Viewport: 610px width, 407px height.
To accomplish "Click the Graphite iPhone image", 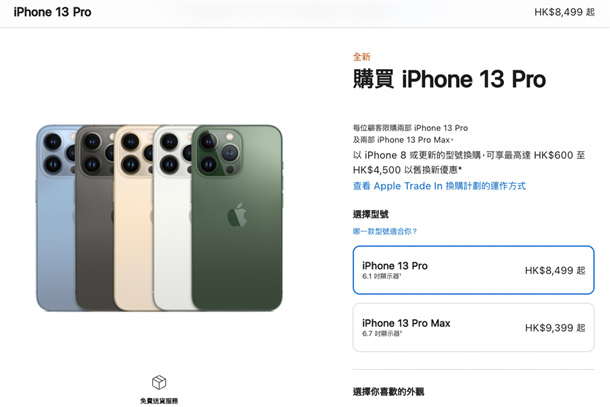I will pos(95,218).
